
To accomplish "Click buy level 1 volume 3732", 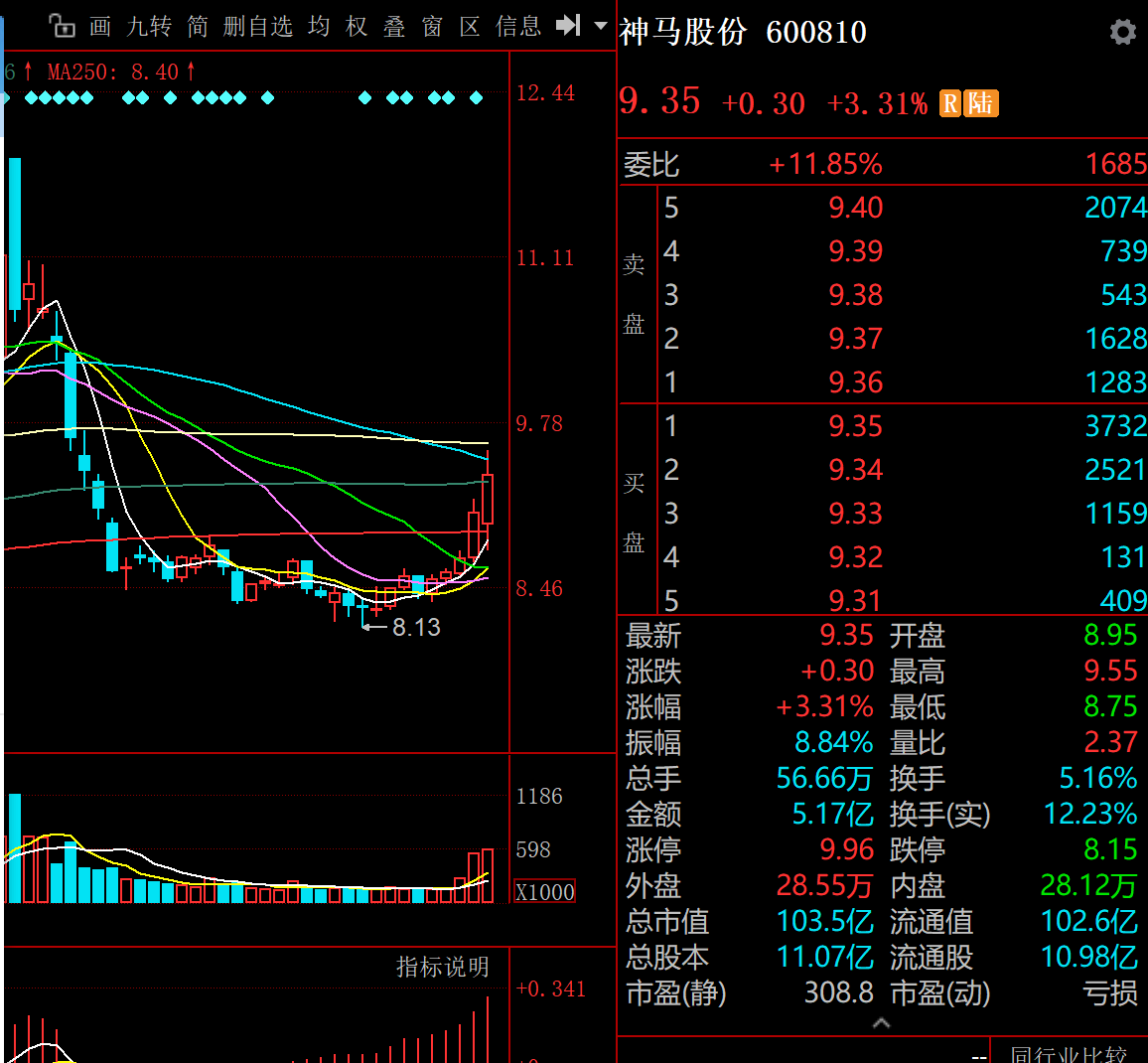I will pyautogui.click(x=1116, y=426).
